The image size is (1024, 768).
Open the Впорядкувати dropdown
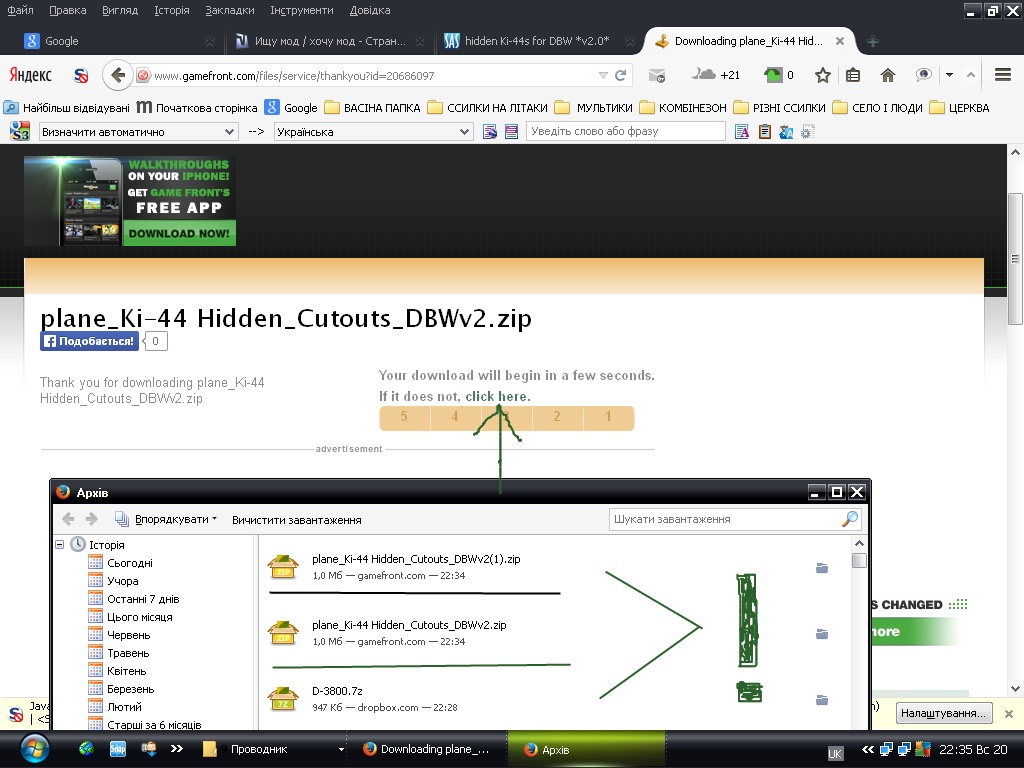(166, 519)
